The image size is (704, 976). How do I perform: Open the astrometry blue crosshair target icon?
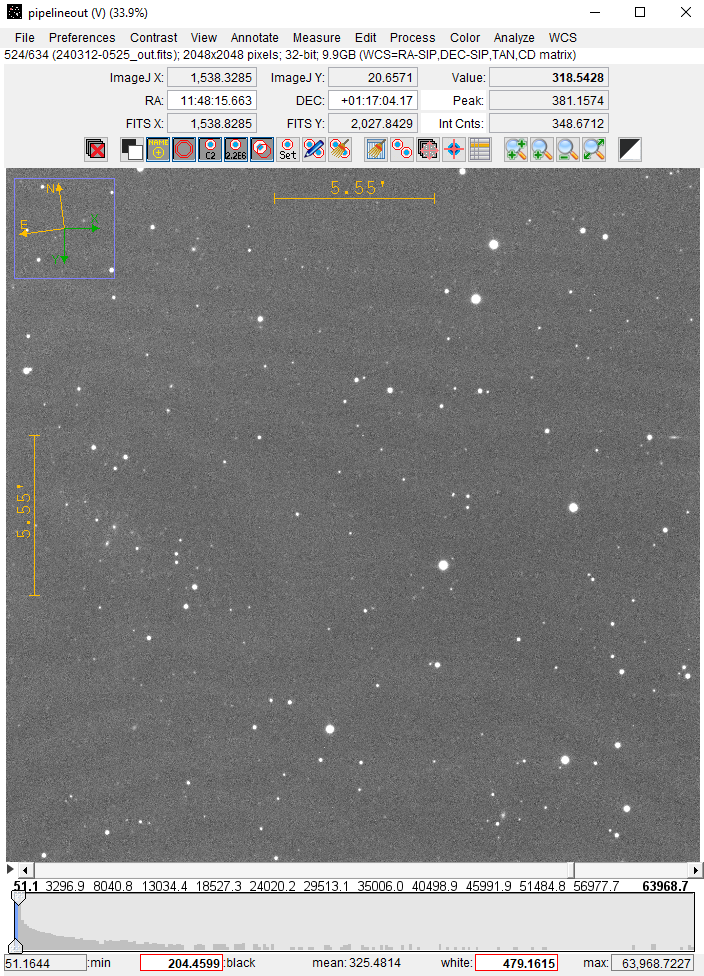click(x=453, y=150)
